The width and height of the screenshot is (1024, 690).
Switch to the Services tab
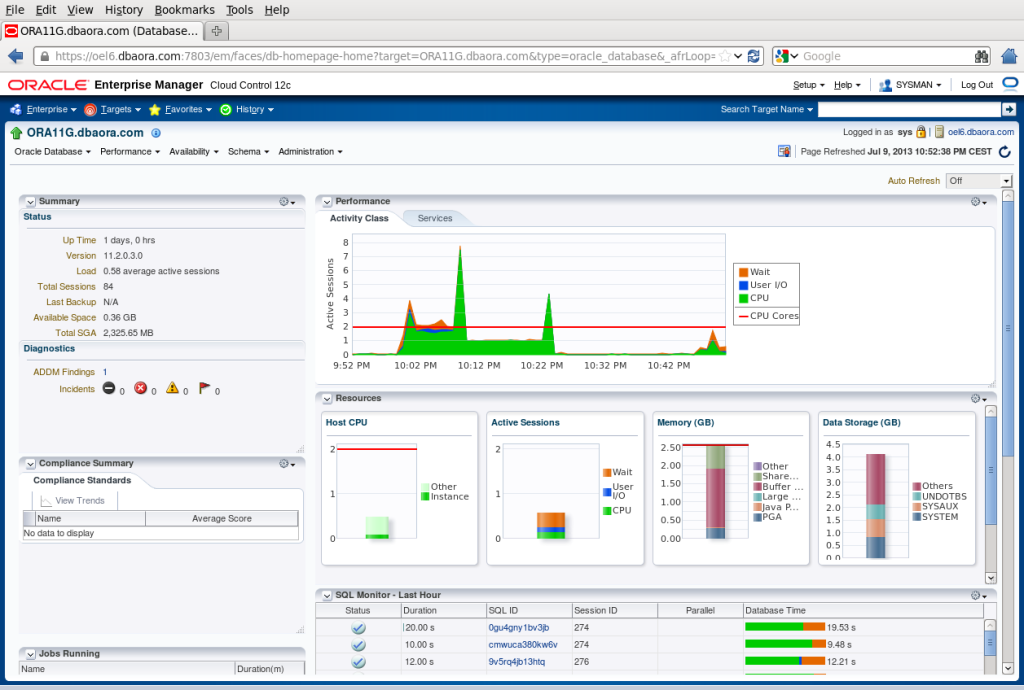pos(435,218)
